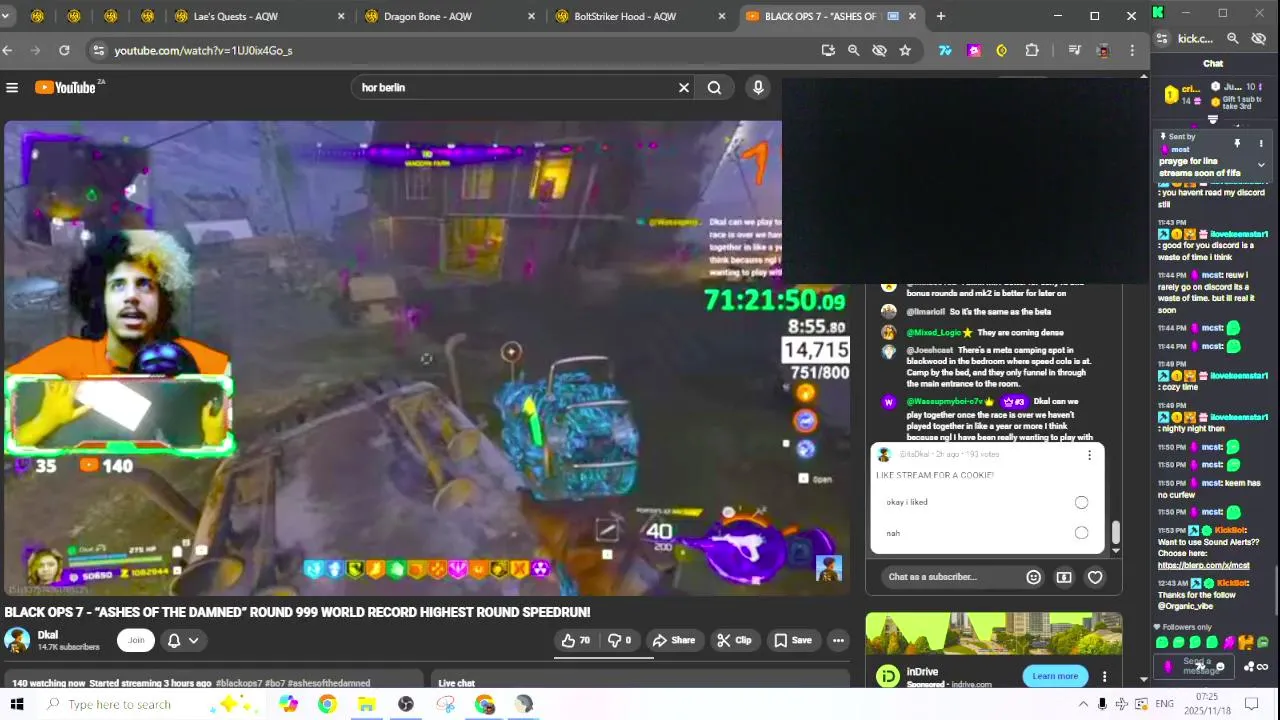The height and width of the screenshot is (720, 1280).
Task: Open a new Chrome tab
Action: tap(940, 16)
